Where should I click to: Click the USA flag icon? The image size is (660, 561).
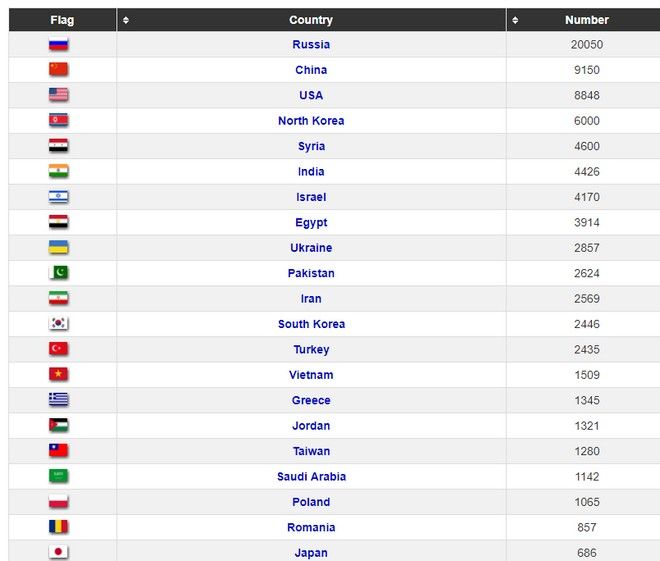click(59, 96)
